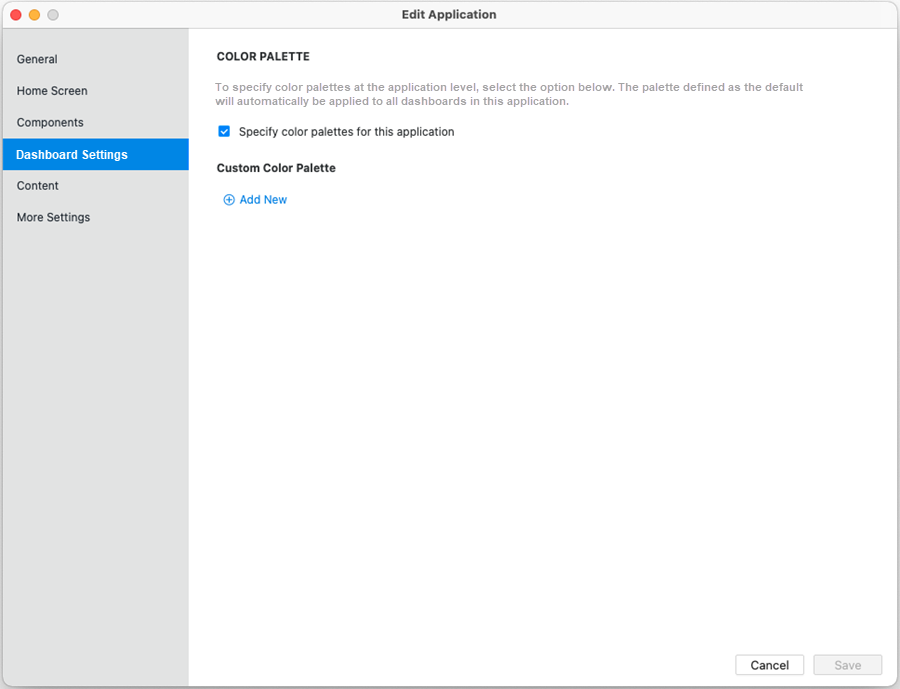Viewport: 900px width, 689px height.
Task: Click the 'Specify color palettes for this application' label
Action: pos(346,132)
